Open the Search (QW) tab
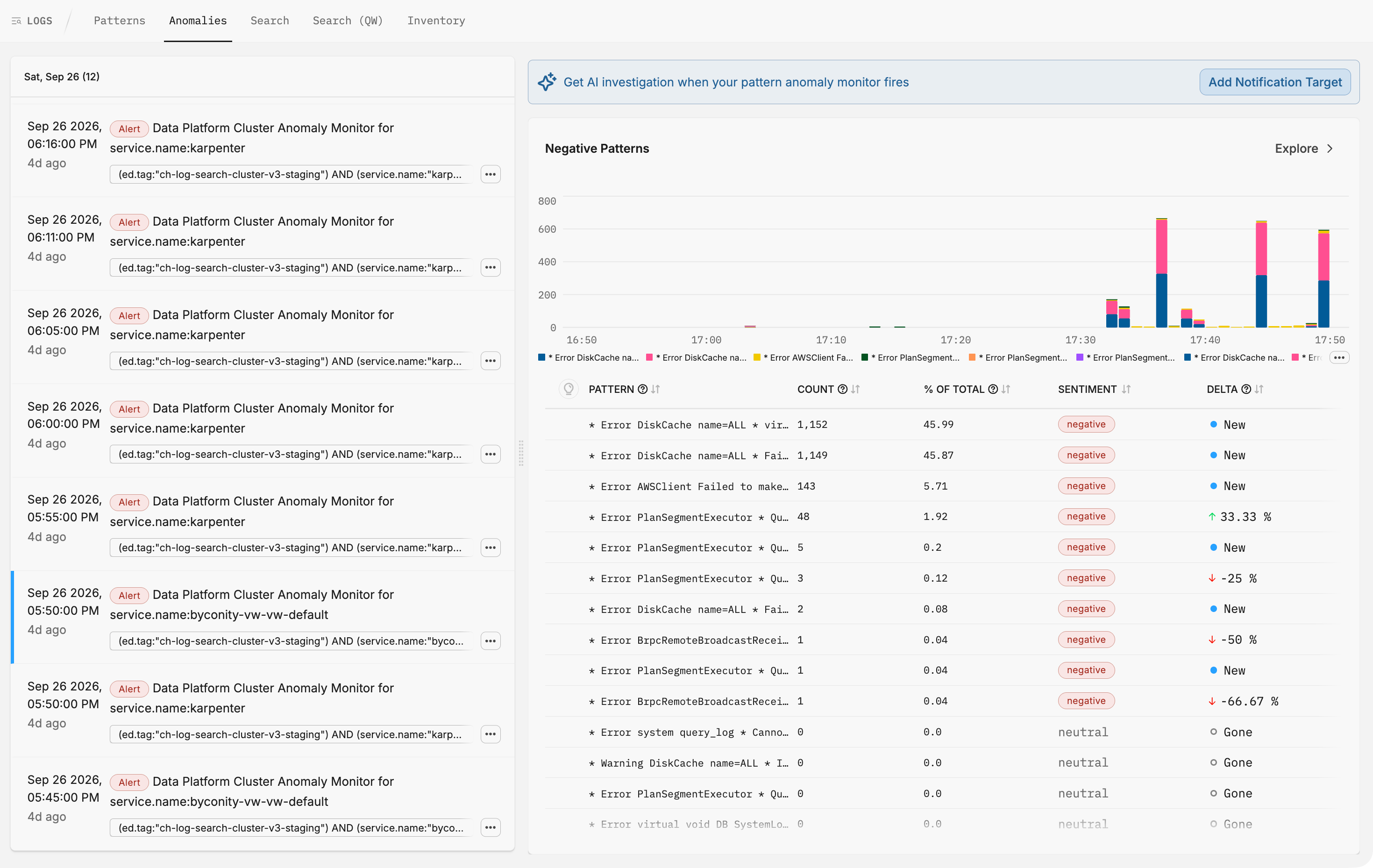 pos(348,21)
